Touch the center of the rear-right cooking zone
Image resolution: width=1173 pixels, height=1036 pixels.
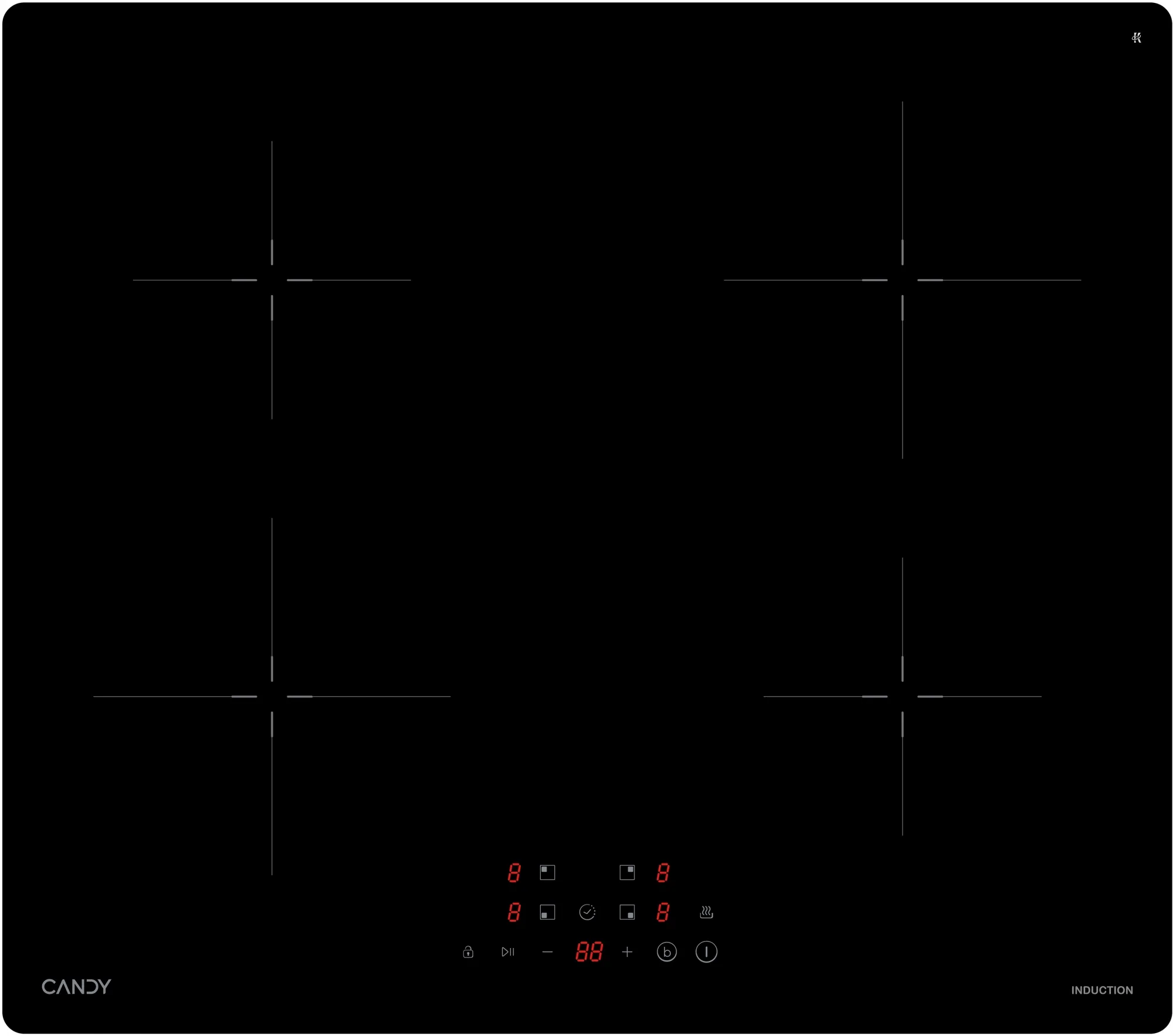click(902, 280)
